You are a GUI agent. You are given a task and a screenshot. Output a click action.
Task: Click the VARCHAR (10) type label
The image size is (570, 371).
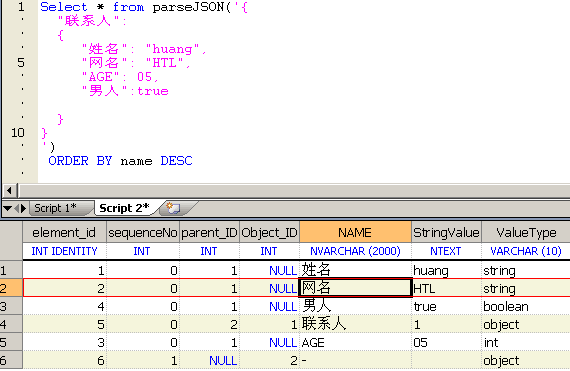[x=526, y=251]
